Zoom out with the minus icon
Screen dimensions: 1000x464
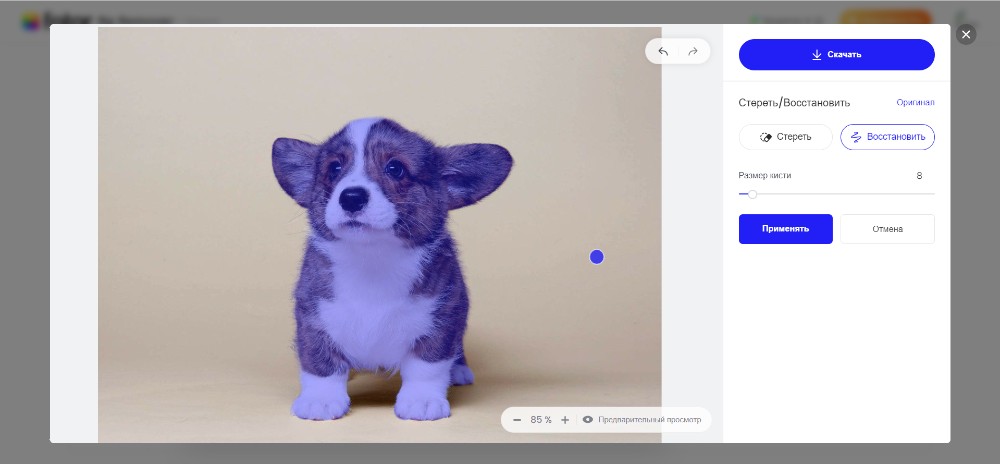coord(517,420)
